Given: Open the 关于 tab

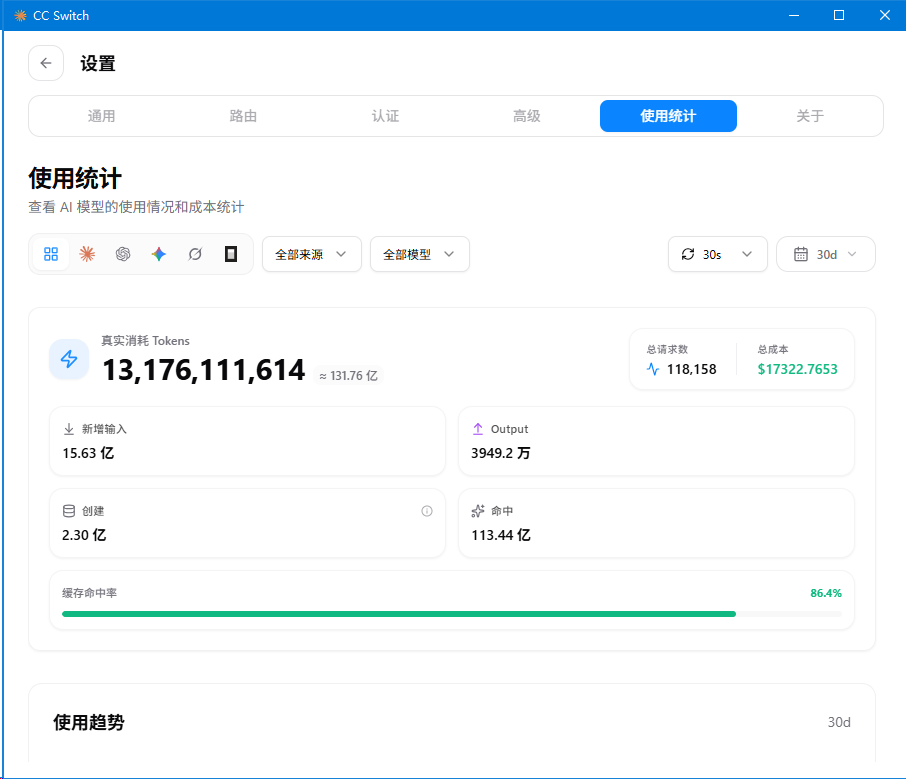Looking at the screenshot, I should [810, 116].
